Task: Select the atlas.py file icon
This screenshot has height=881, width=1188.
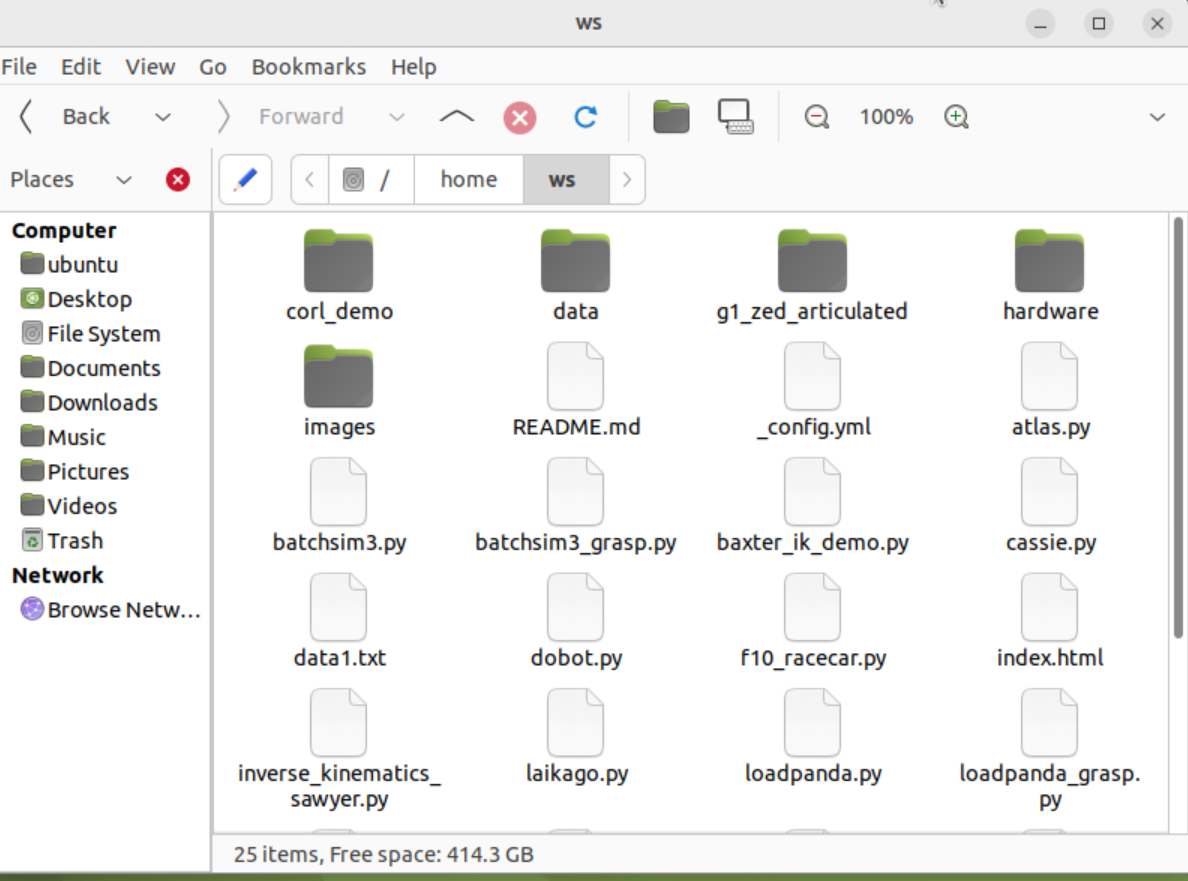Action: tap(1049, 376)
